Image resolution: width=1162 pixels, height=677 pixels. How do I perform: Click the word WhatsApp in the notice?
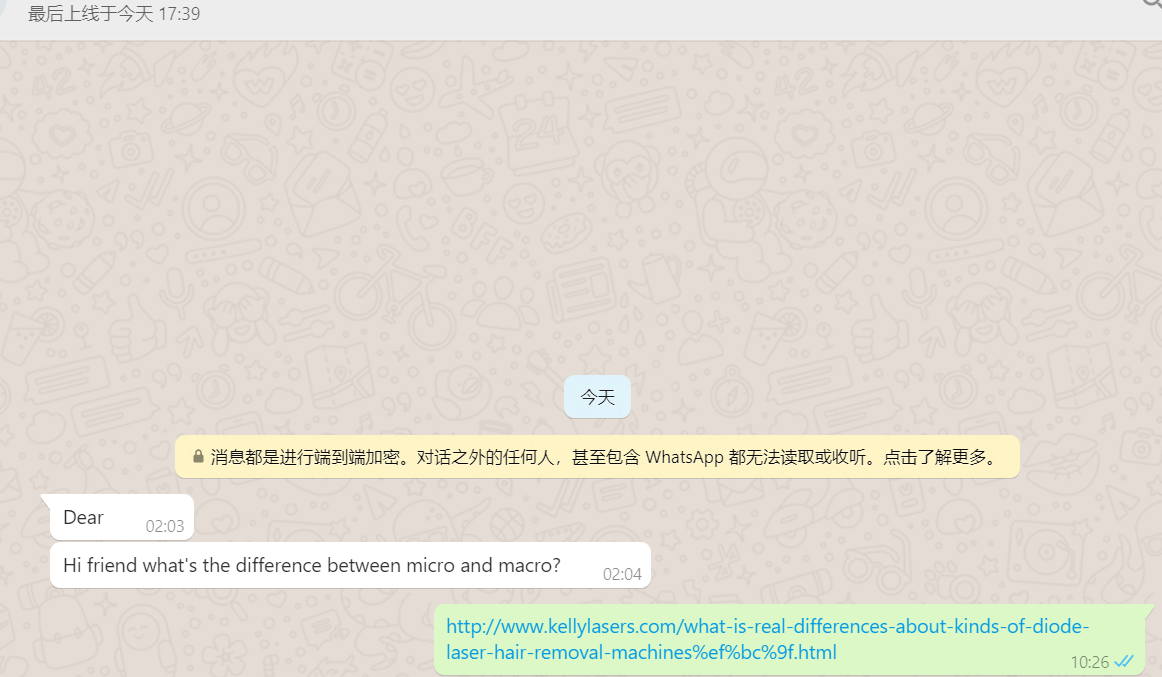pyautogui.click(x=684, y=457)
